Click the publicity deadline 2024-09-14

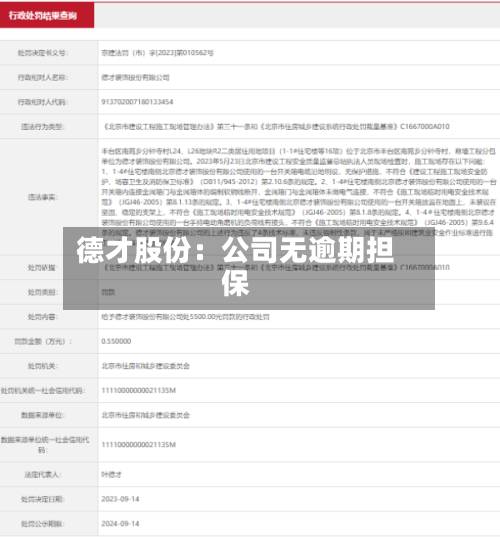tap(120, 524)
